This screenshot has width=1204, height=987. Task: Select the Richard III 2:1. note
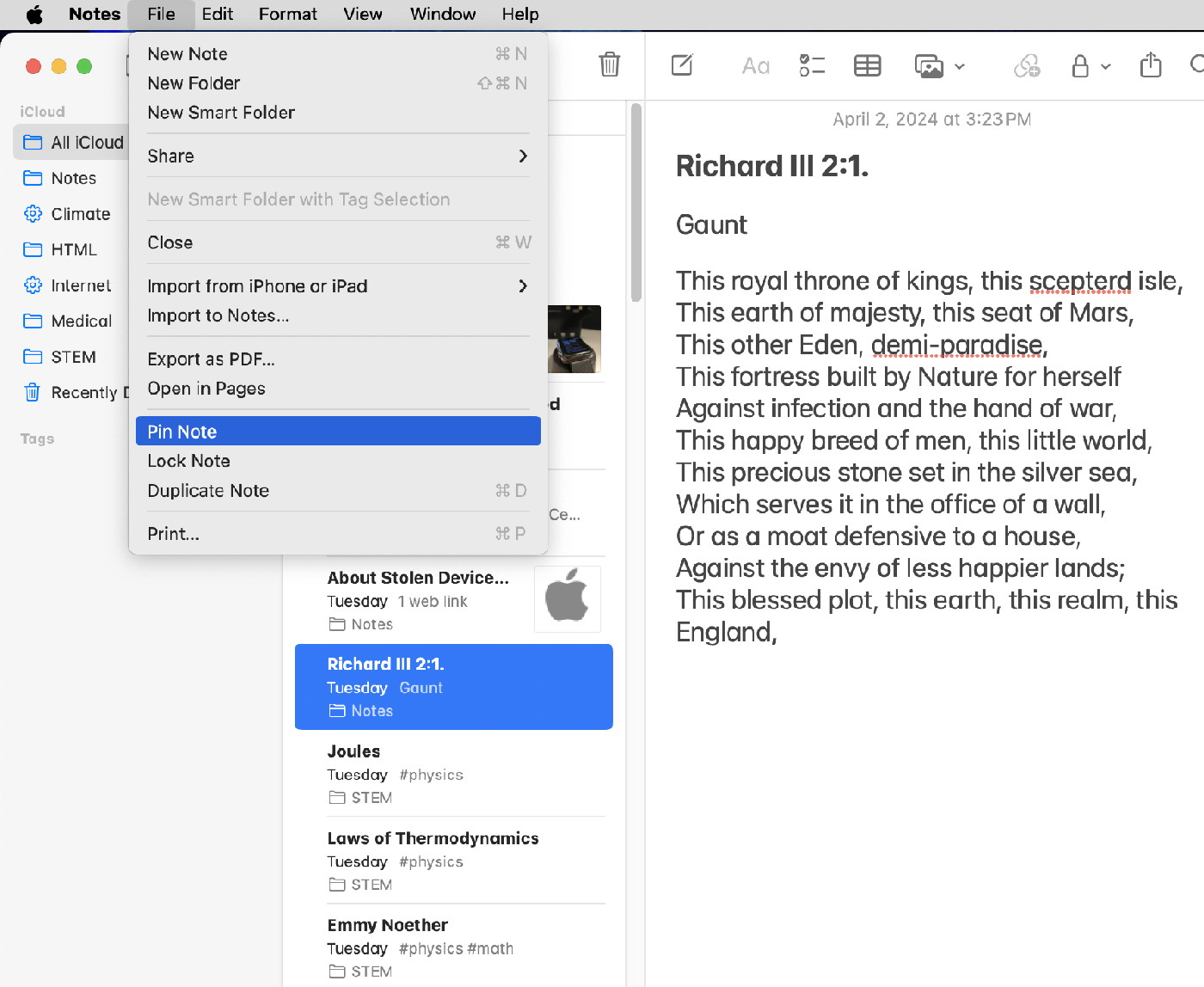pyautogui.click(x=453, y=687)
